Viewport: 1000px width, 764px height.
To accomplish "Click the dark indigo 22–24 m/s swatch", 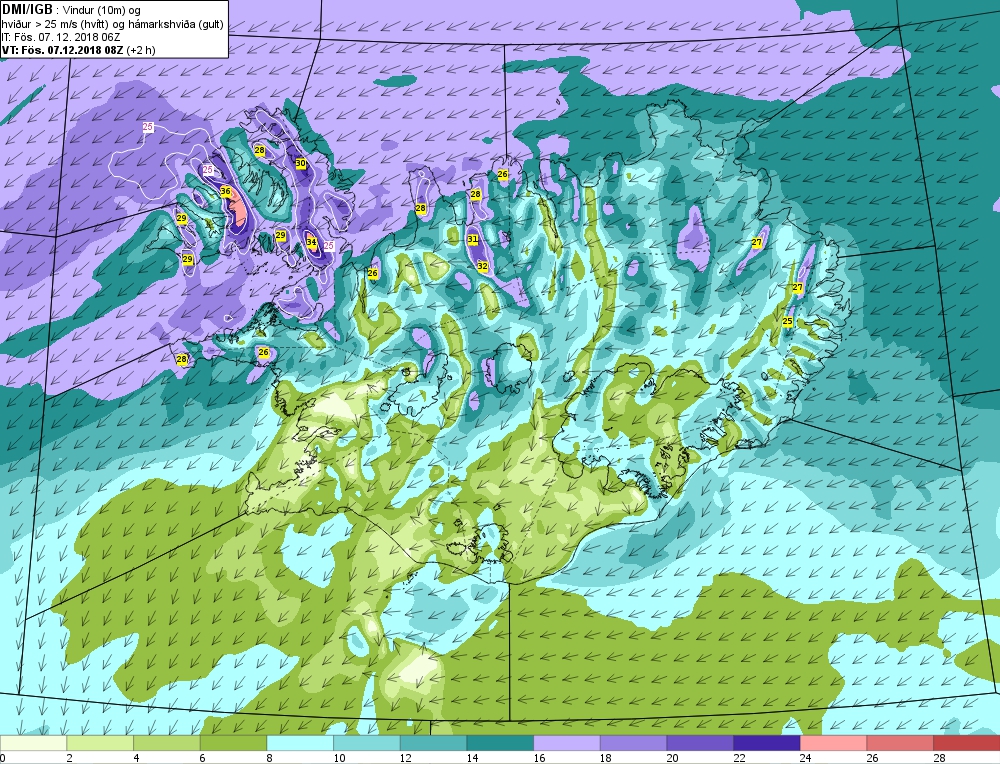I will click(767, 743).
